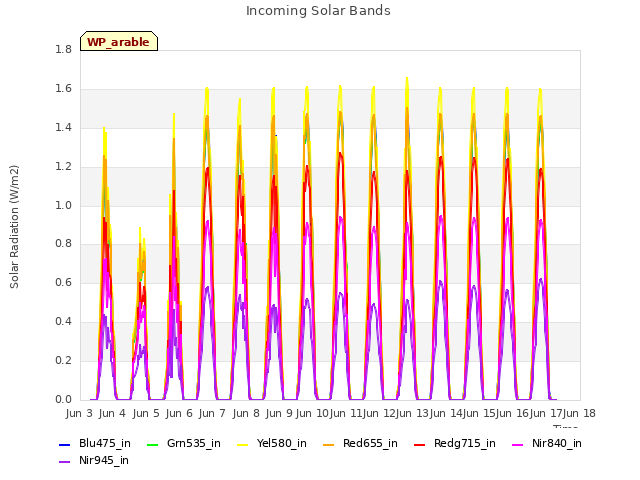The width and height of the screenshot is (640, 480).
Task: Click the 1.6 y-axis tick label
Action: tap(63, 89)
